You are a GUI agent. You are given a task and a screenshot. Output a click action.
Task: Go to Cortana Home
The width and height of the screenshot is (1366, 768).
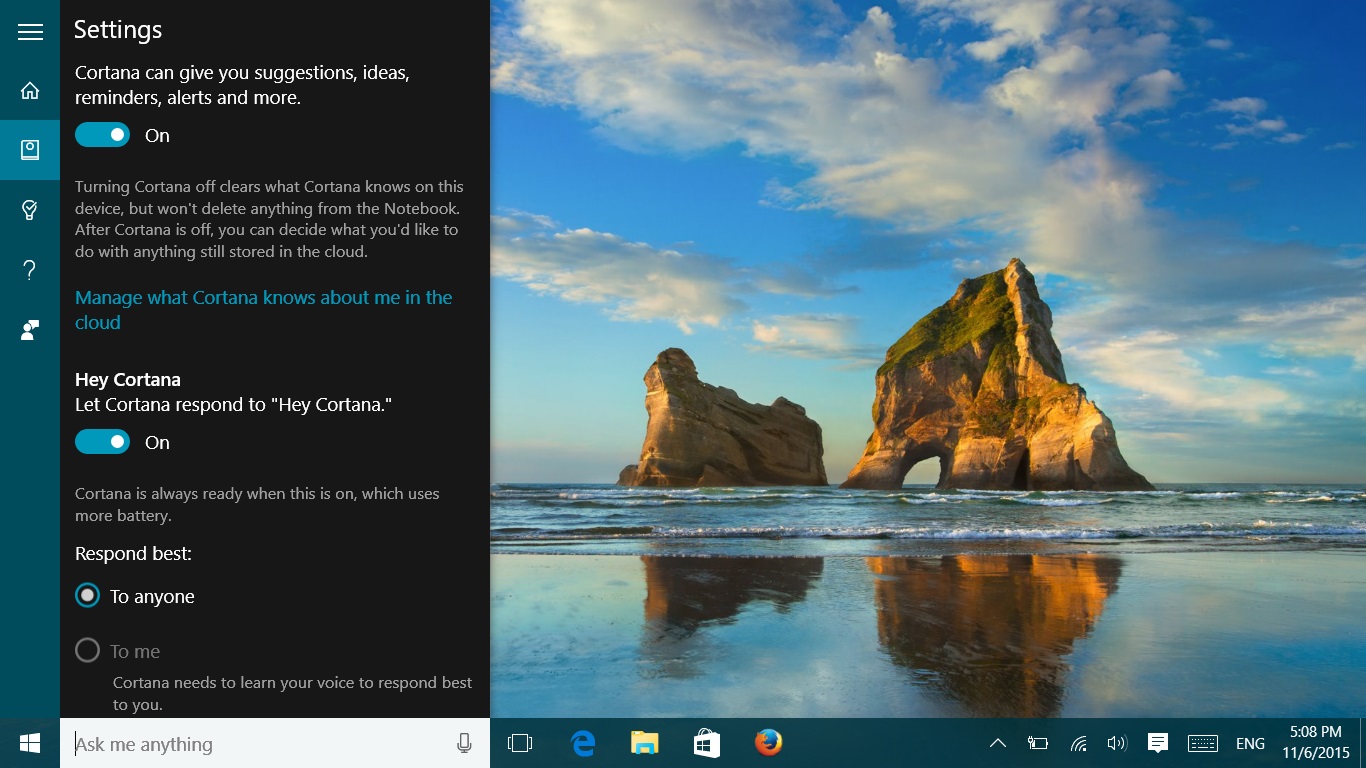tap(30, 91)
